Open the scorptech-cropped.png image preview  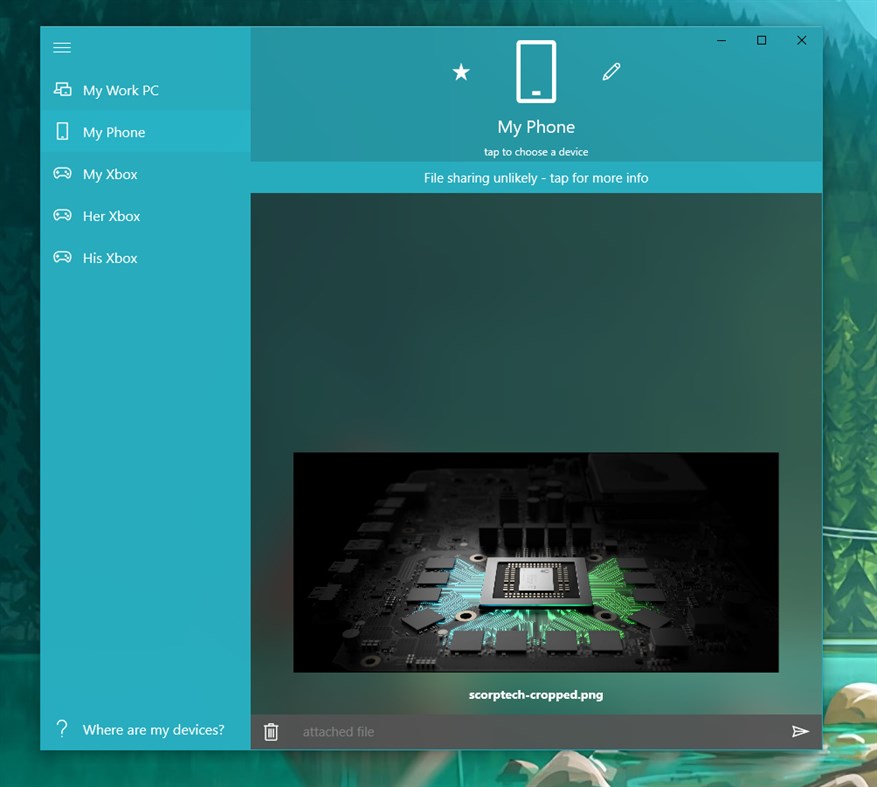536,562
